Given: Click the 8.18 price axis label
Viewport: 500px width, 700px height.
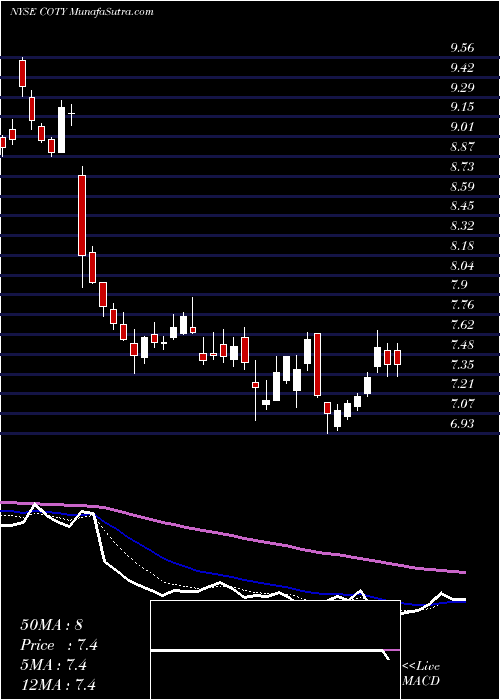Looking at the screenshot, I should [x=462, y=246].
